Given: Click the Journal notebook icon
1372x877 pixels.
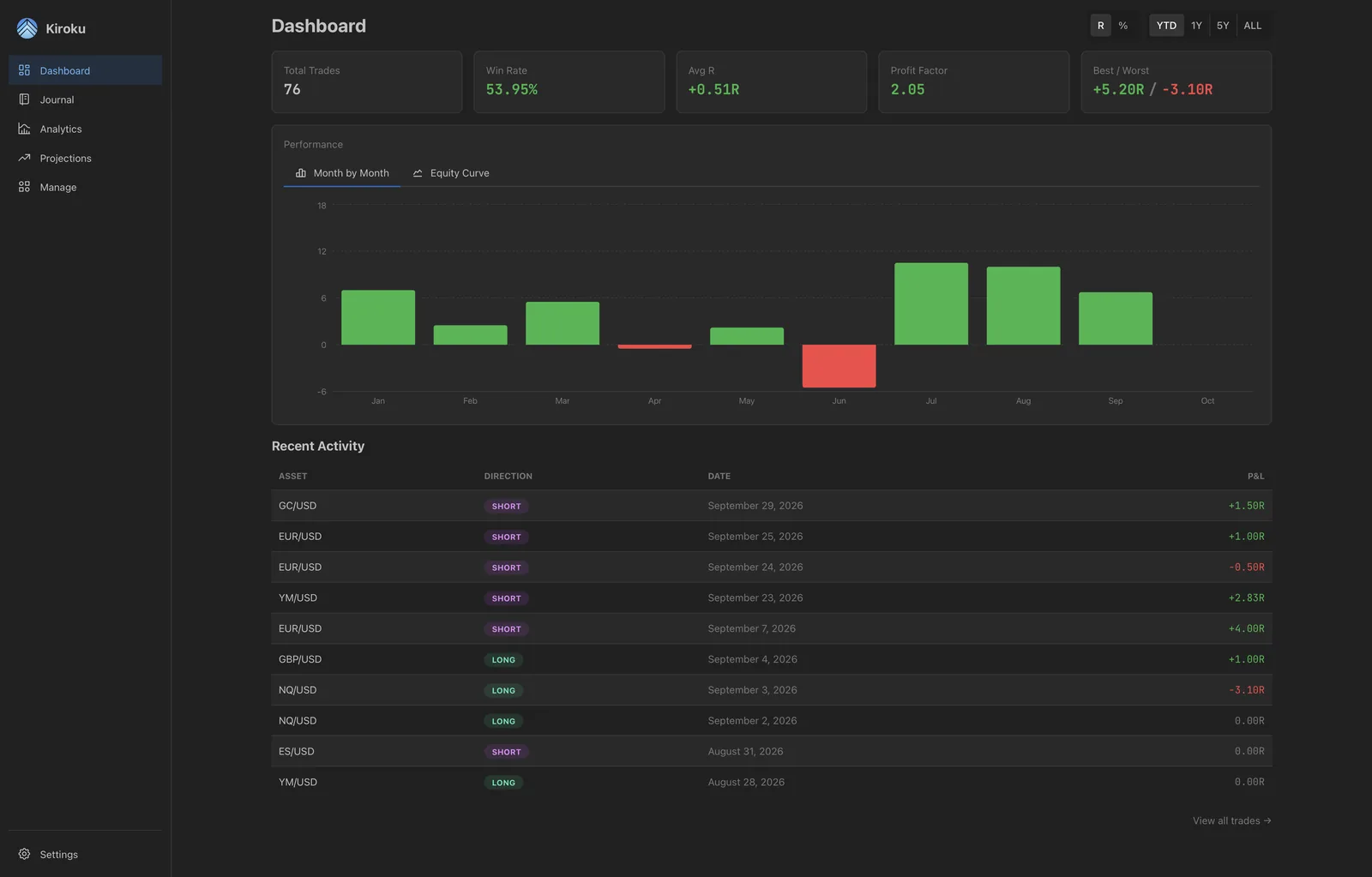Looking at the screenshot, I should click(24, 99).
